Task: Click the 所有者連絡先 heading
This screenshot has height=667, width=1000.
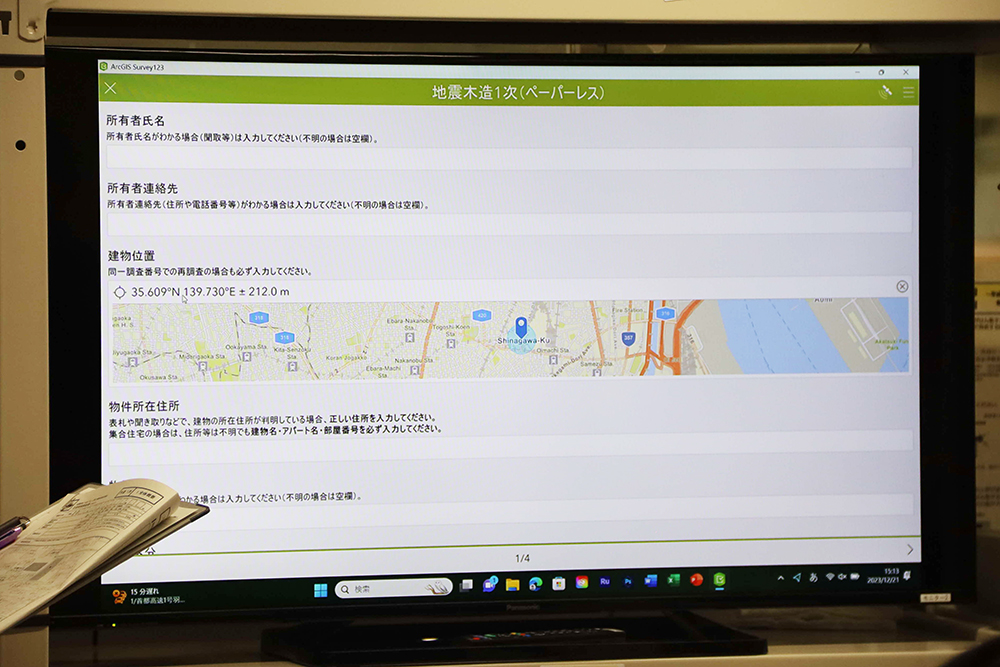Action: pos(142,188)
